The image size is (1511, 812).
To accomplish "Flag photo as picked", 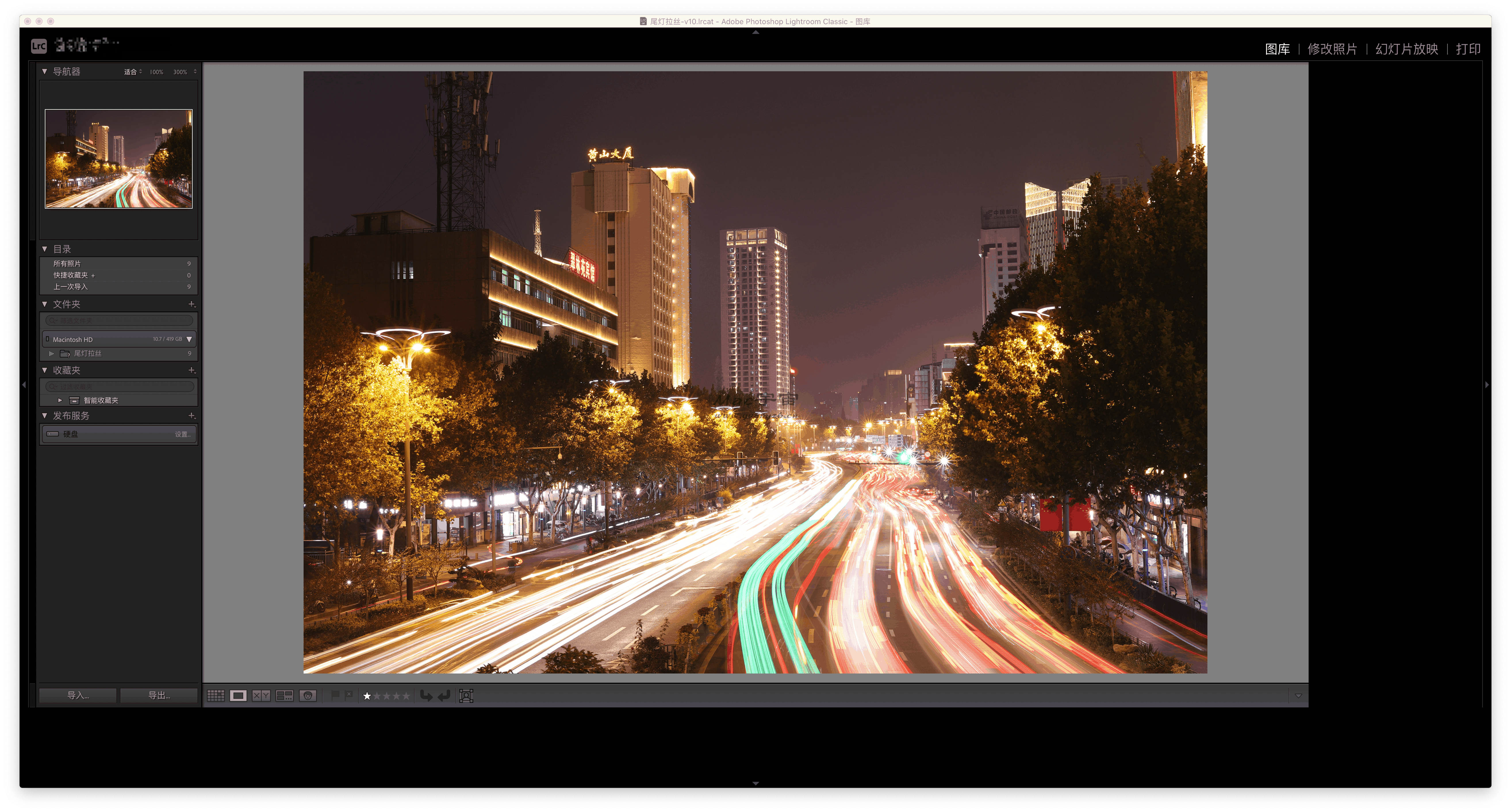I will tap(335, 695).
